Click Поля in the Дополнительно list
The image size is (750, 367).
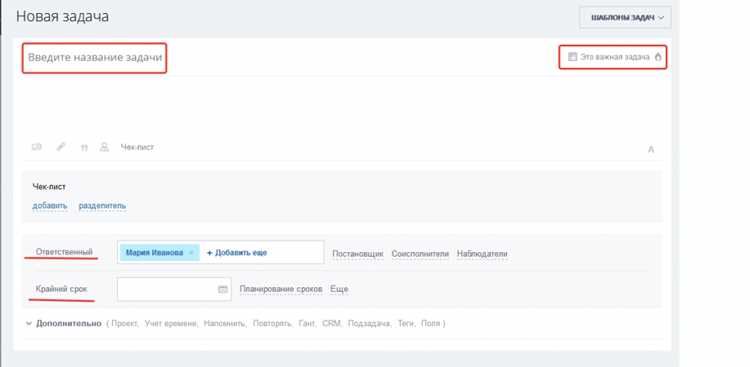coord(430,323)
